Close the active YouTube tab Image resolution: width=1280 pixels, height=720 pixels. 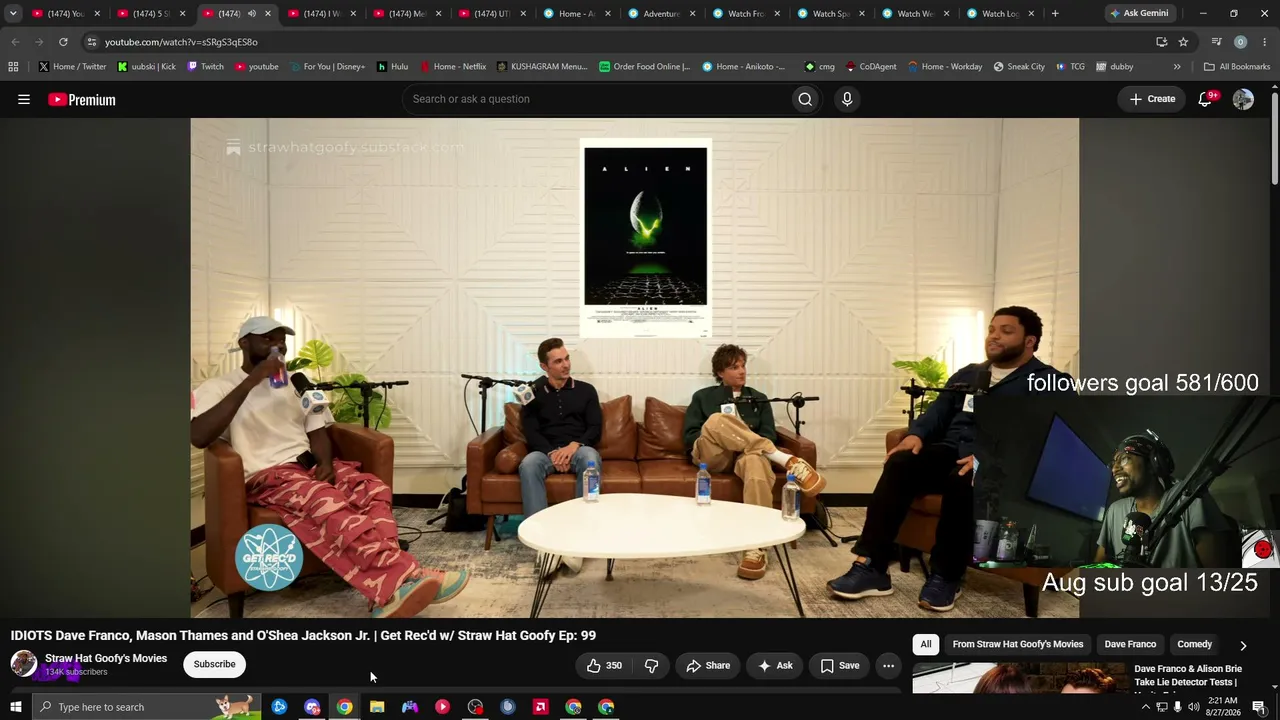pyautogui.click(x=267, y=14)
